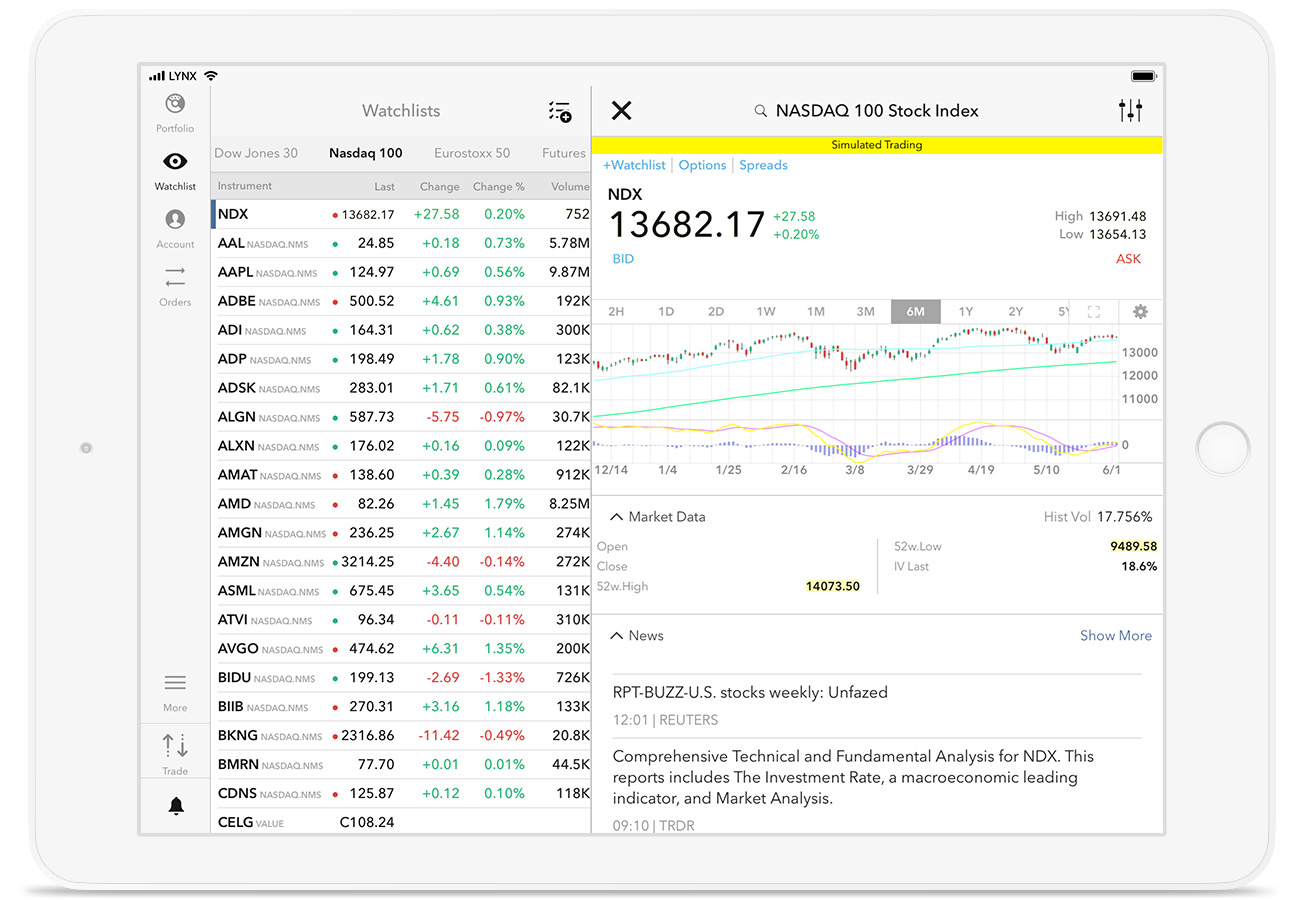
Task: Switch to Futures watchlist tab
Action: [564, 153]
